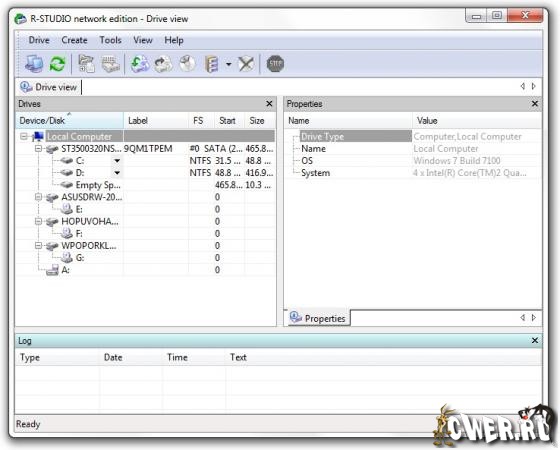Viewport: 560px width, 450px height.
Task: Click the Log Text column header
Action: [384, 358]
